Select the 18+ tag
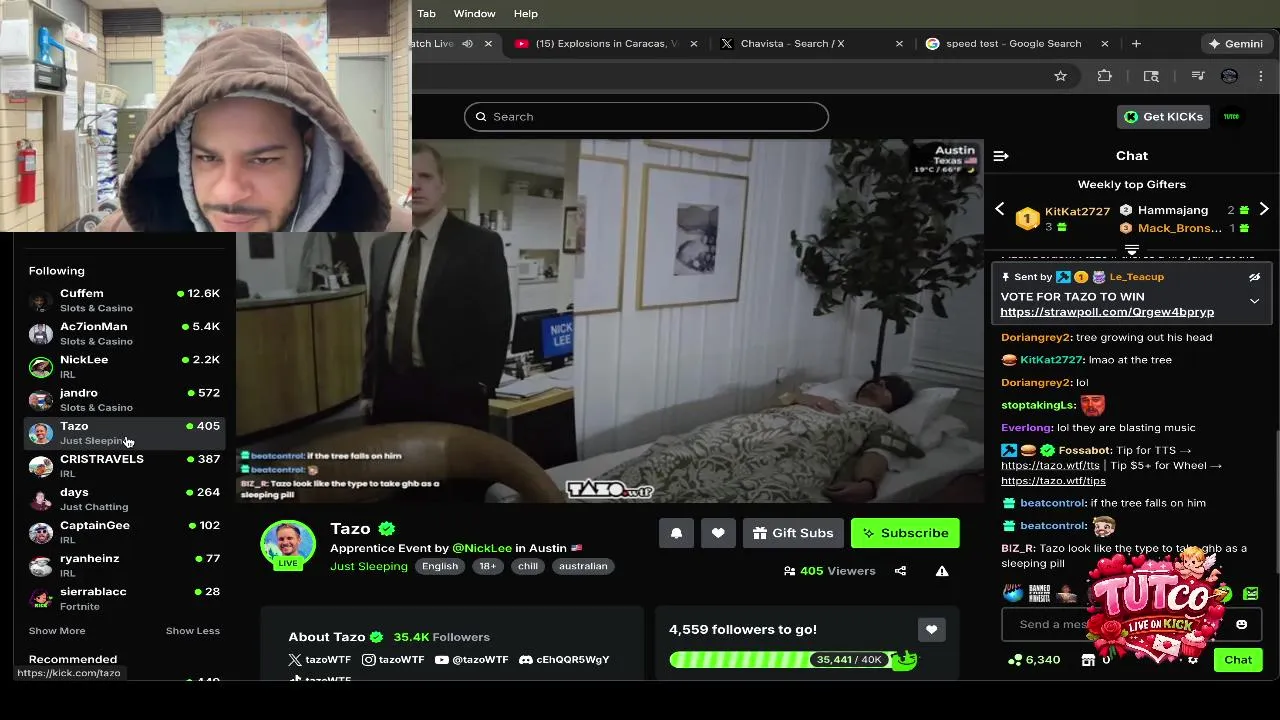1280x720 pixels. (x=487, y=566)
